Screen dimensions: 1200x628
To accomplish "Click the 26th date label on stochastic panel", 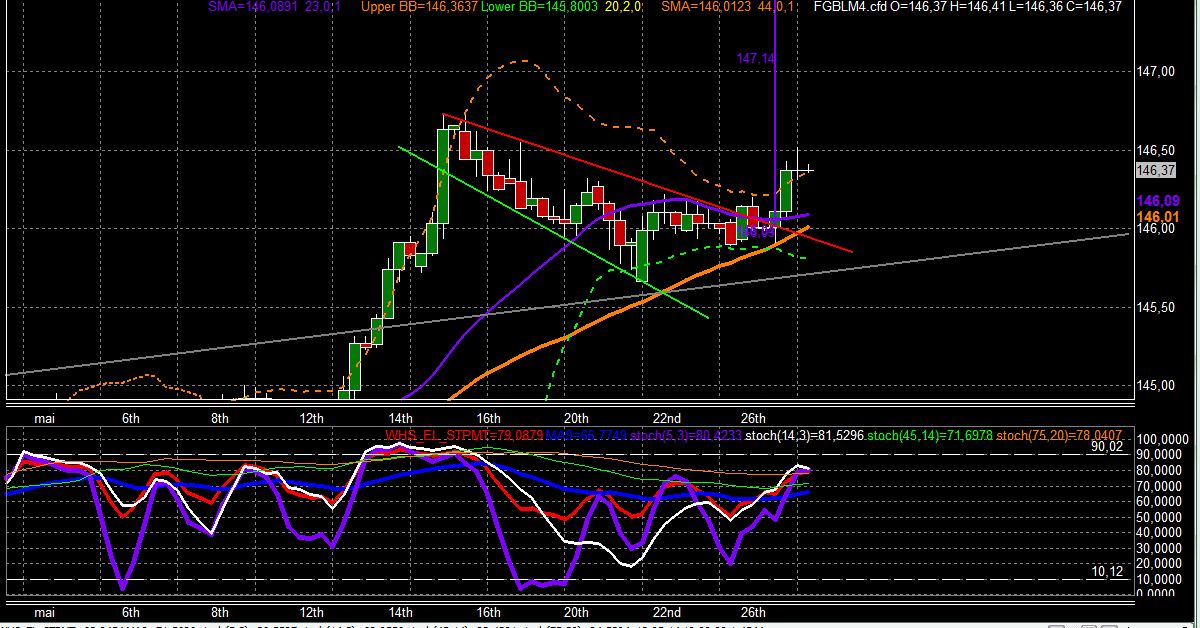I will [x=753, y=612].
